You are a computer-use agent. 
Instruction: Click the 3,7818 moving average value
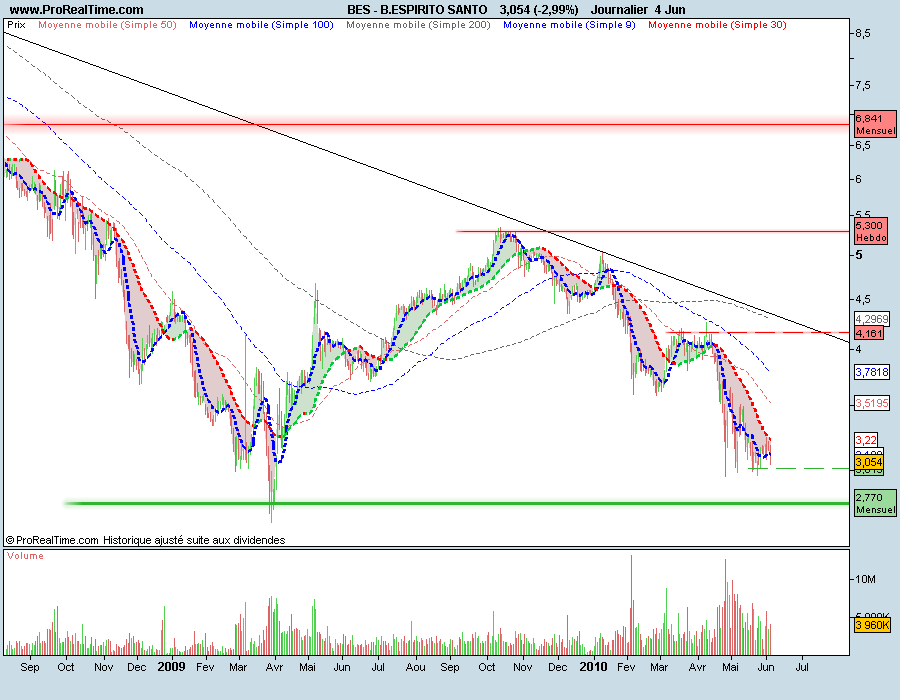coord(872,372)
